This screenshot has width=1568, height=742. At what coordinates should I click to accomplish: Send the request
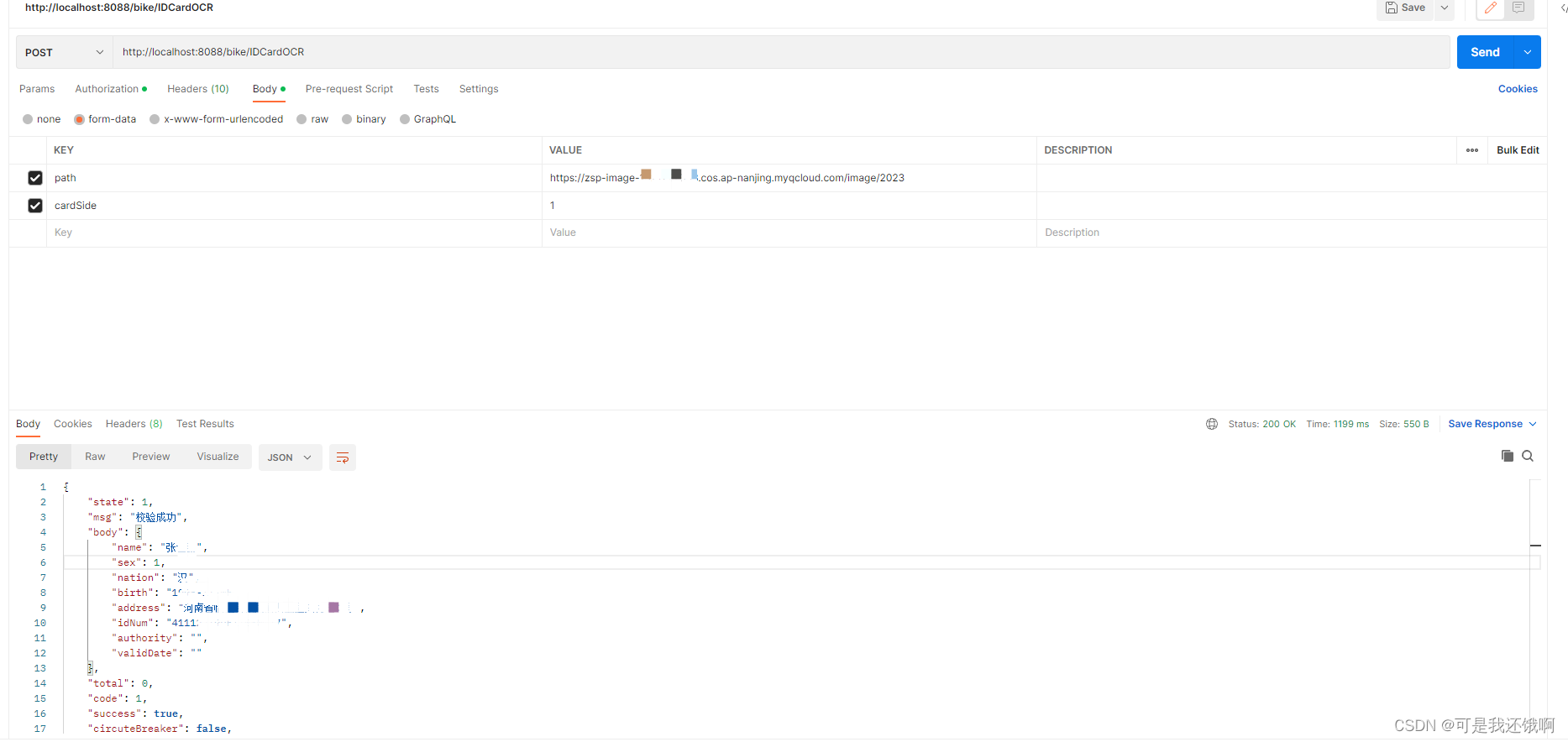1485,52
